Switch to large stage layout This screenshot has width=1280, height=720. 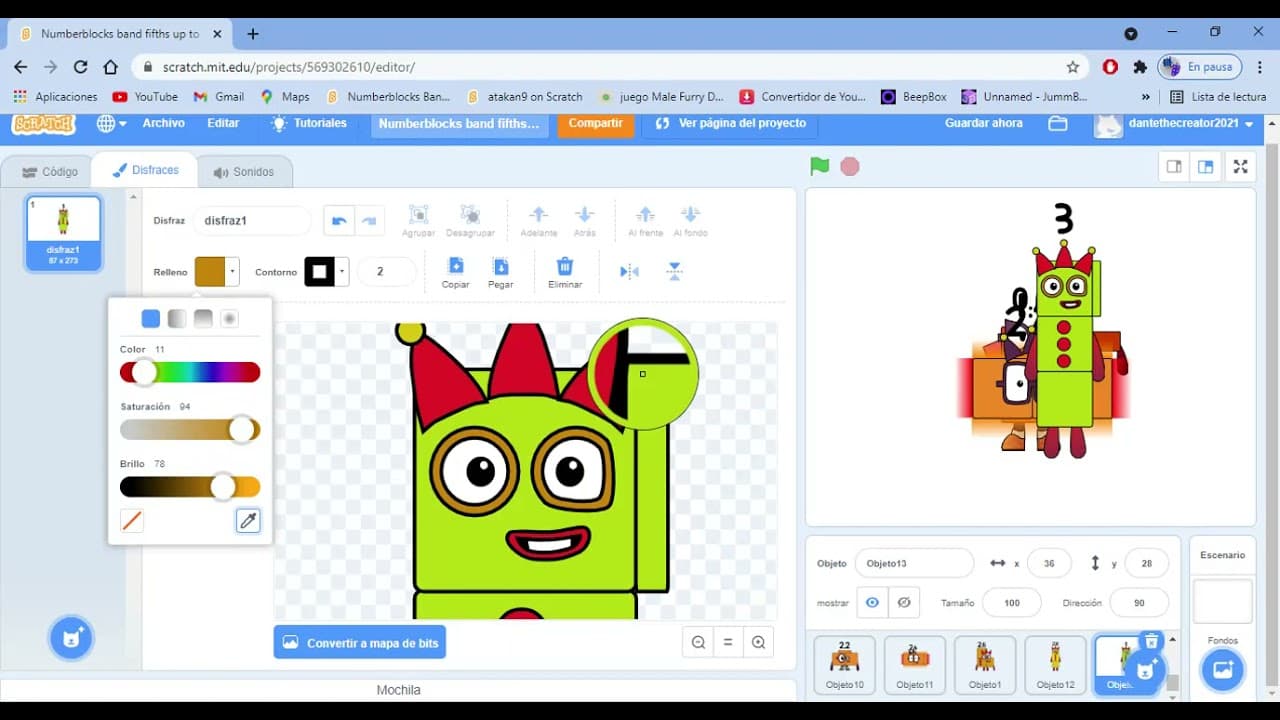coord(1206,167)
